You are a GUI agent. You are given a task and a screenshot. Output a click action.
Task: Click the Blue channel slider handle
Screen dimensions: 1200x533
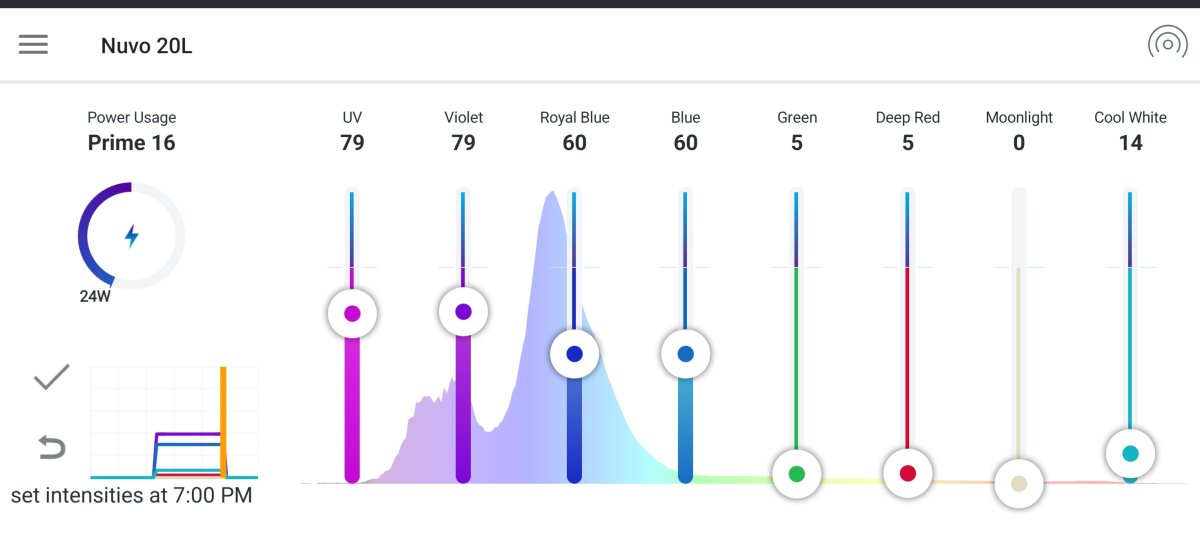pyautogui.click(x=685, y=354)
